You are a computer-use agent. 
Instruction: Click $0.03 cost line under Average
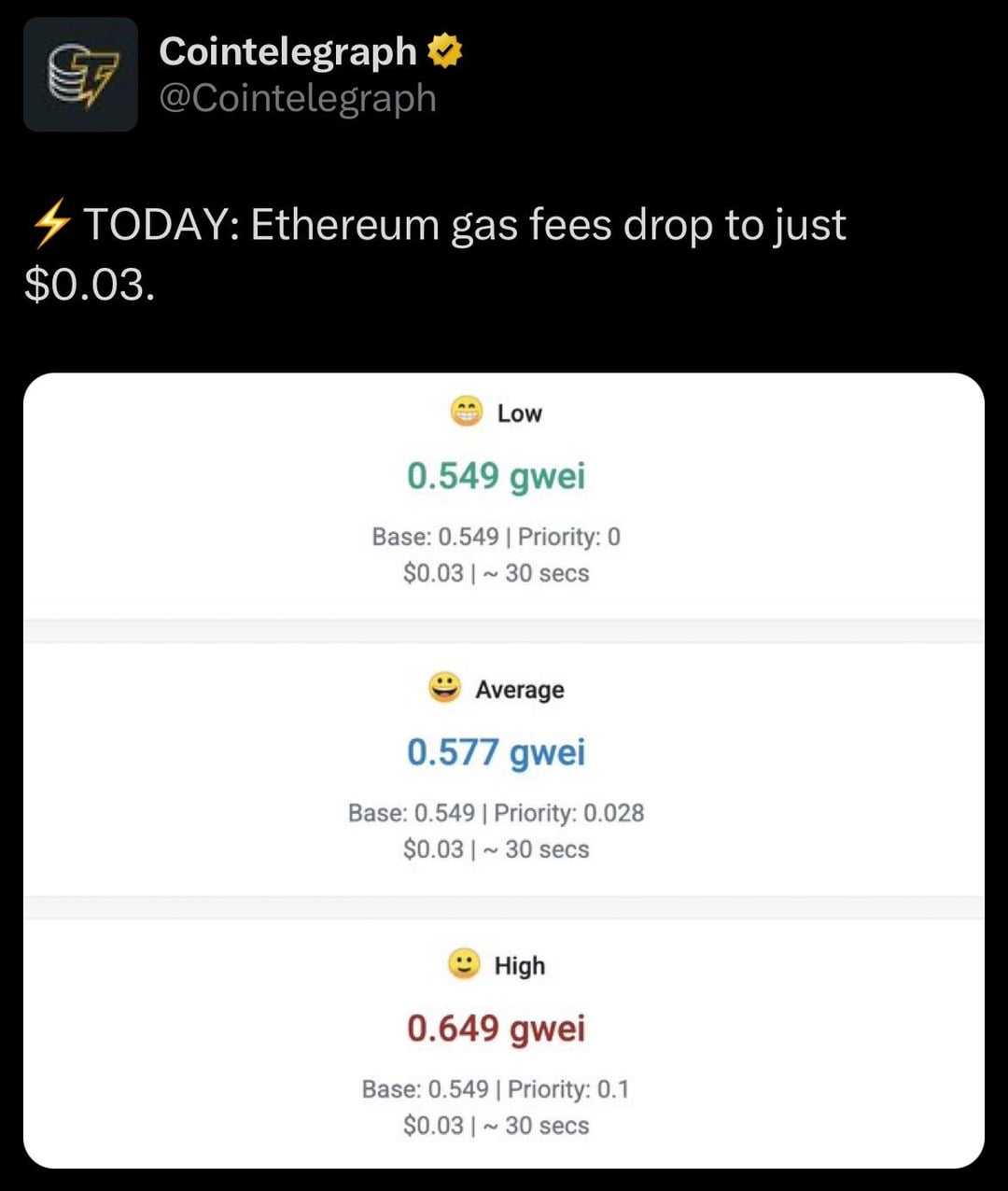coord(496,849)
